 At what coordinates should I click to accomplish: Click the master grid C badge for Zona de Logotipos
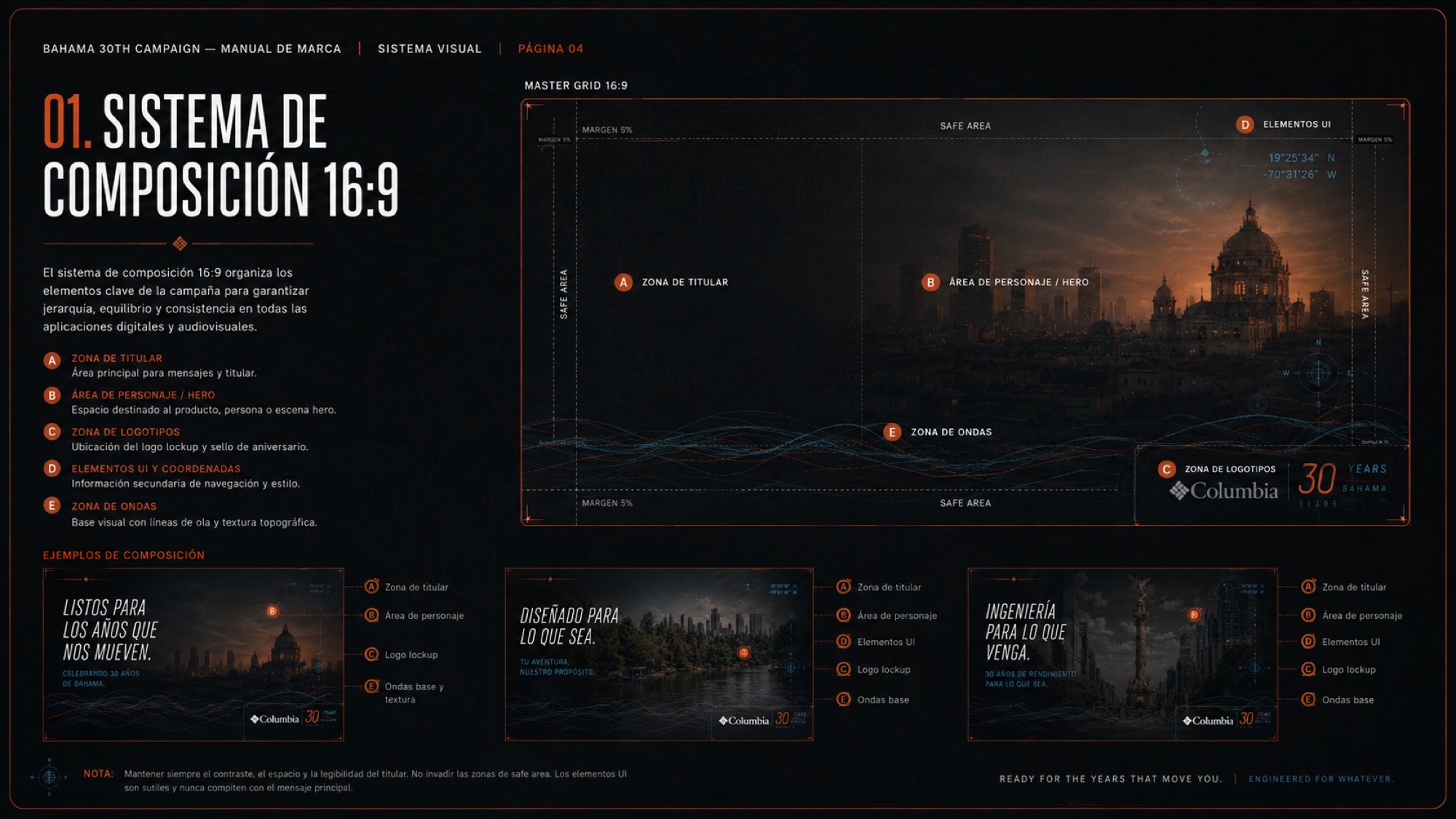(1166, 470)
